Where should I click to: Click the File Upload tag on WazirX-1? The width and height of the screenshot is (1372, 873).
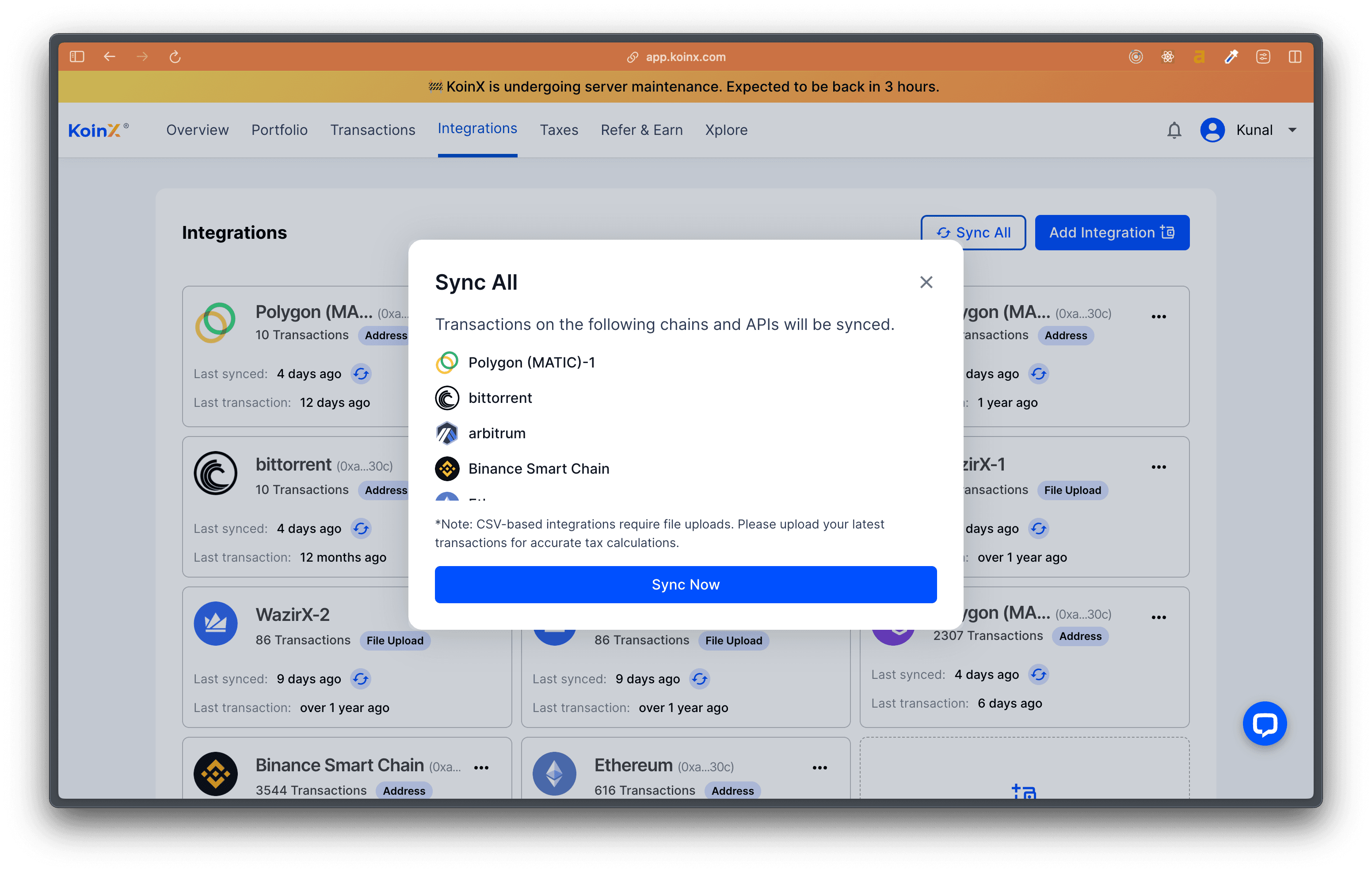click(x=1072, y=490)
